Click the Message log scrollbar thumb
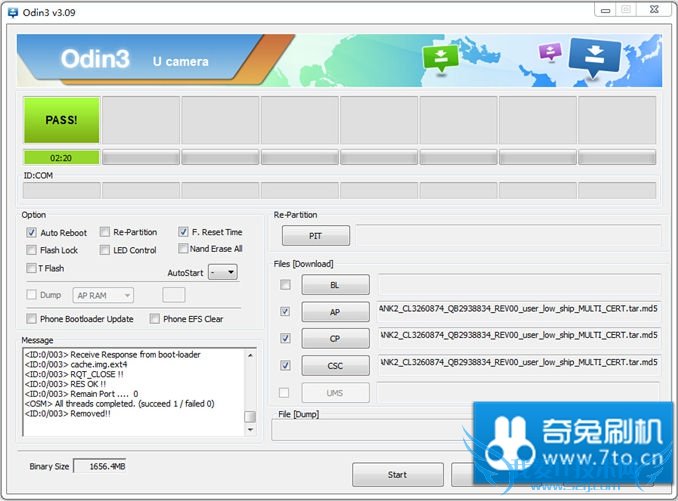The width and height of the screenshot is (678, 501). 250,417
